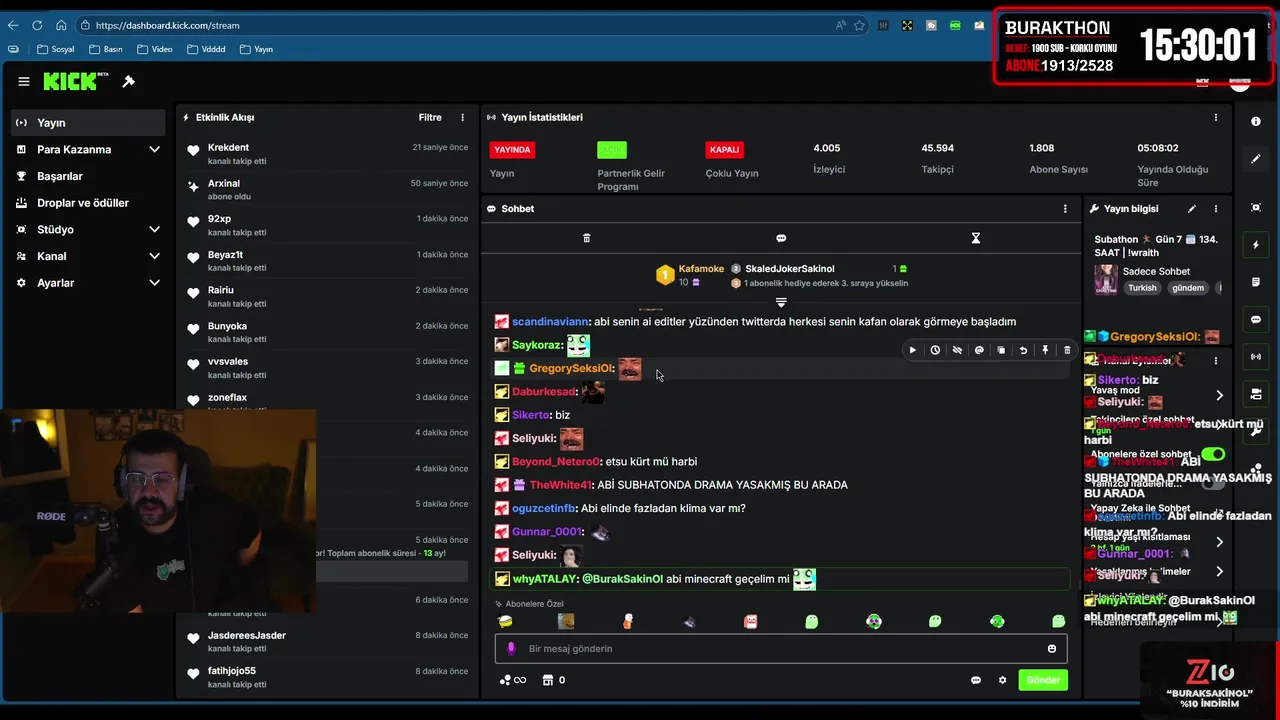Click the hide eye-slash icon on message toolbar
Viewport: 1280px width, 720px height.
957,350
